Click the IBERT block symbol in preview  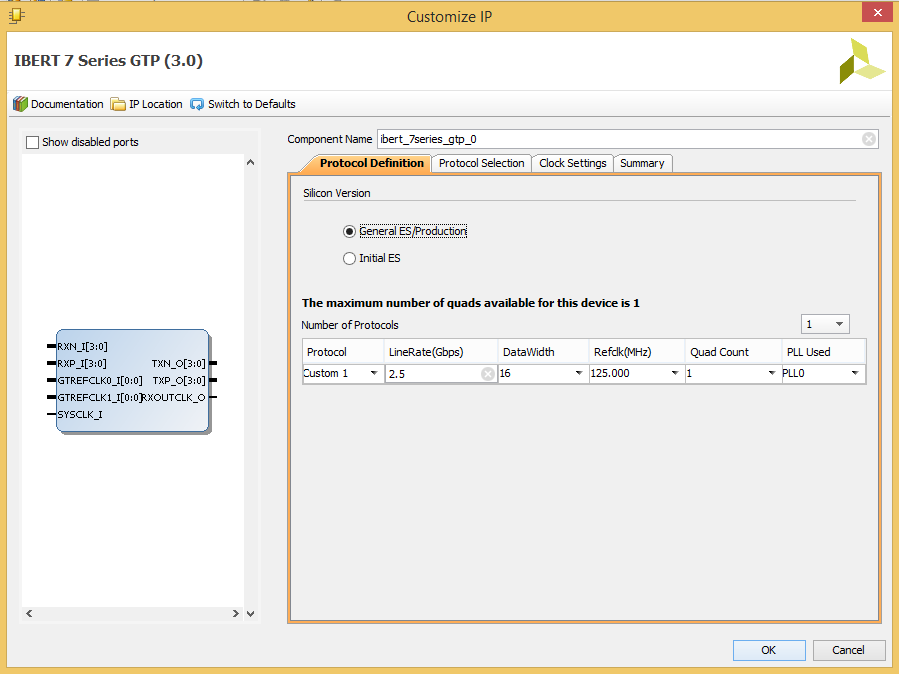[x=132, y=381]
